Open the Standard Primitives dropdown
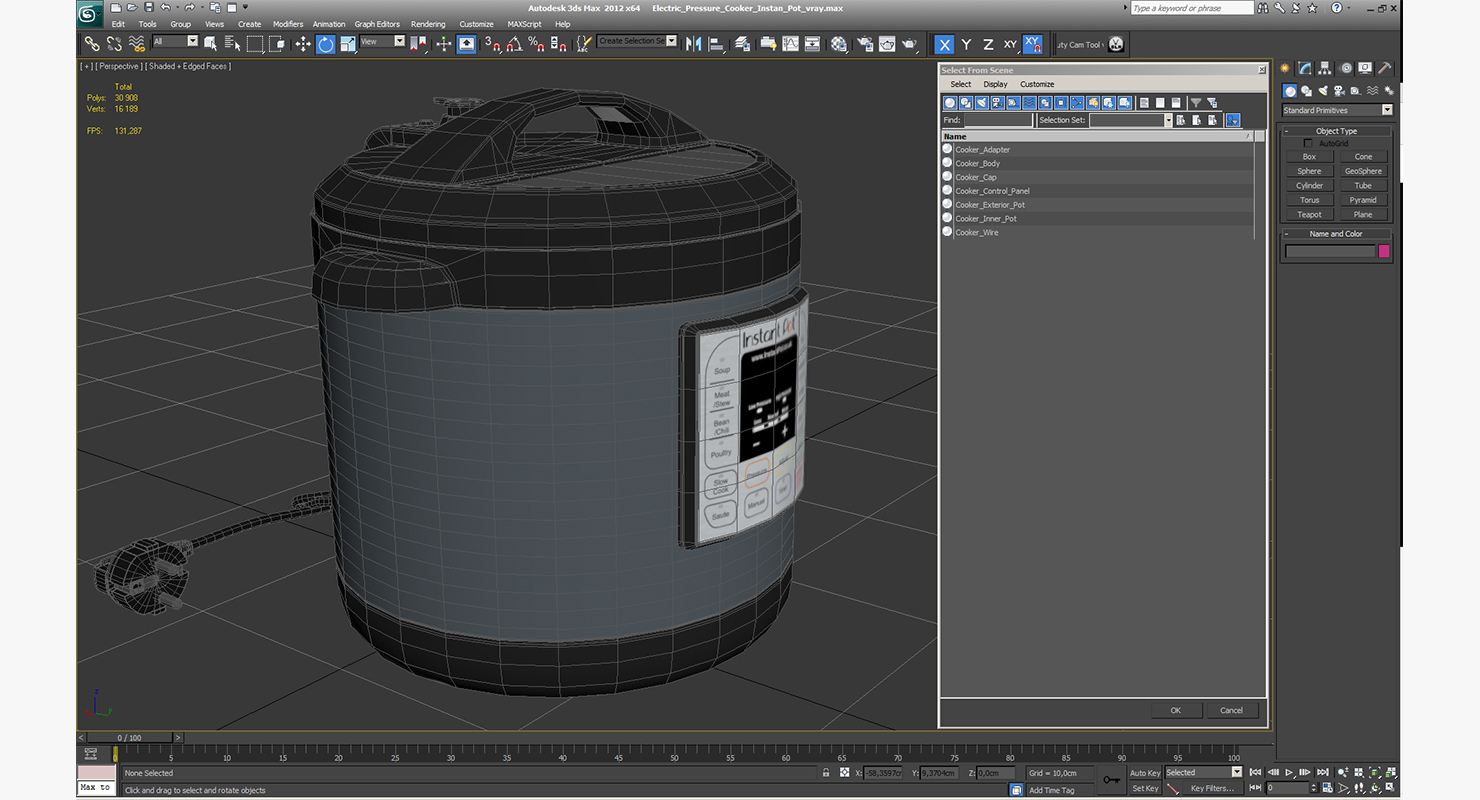The width and height of the screenshot is (1480, 800). 1337,110
